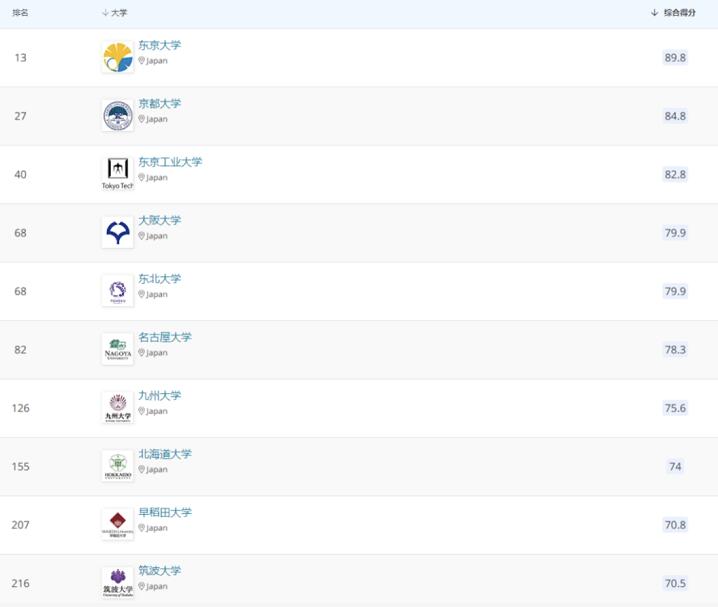Click the rank number 27
This screenshot has width=718, height=607.
coord(21,116)
